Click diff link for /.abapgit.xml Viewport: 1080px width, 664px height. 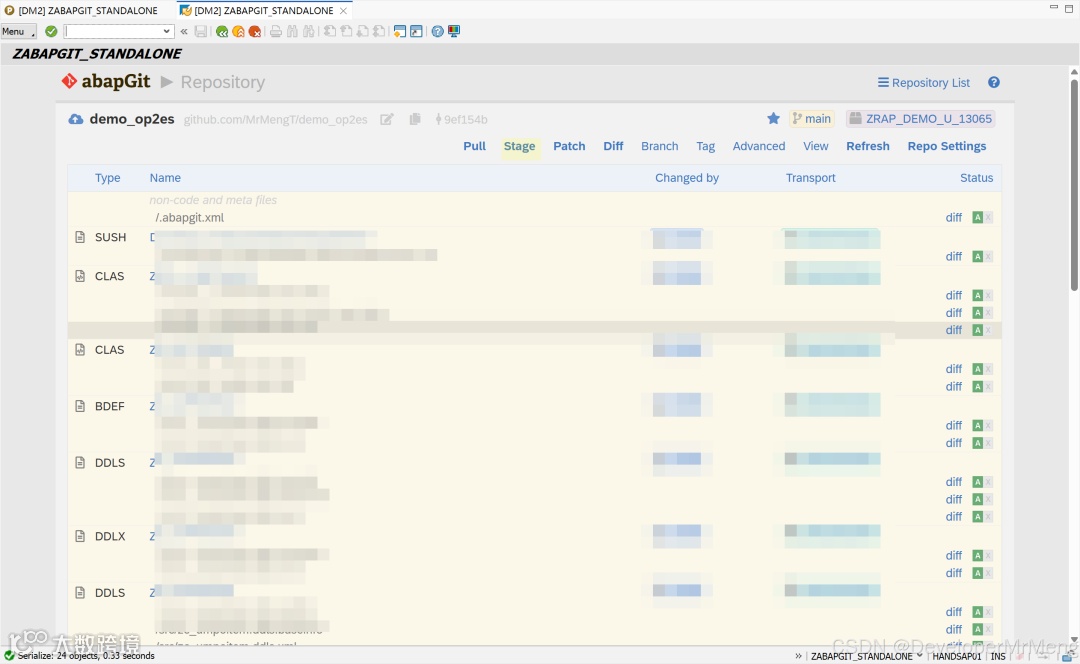point(953,218)
